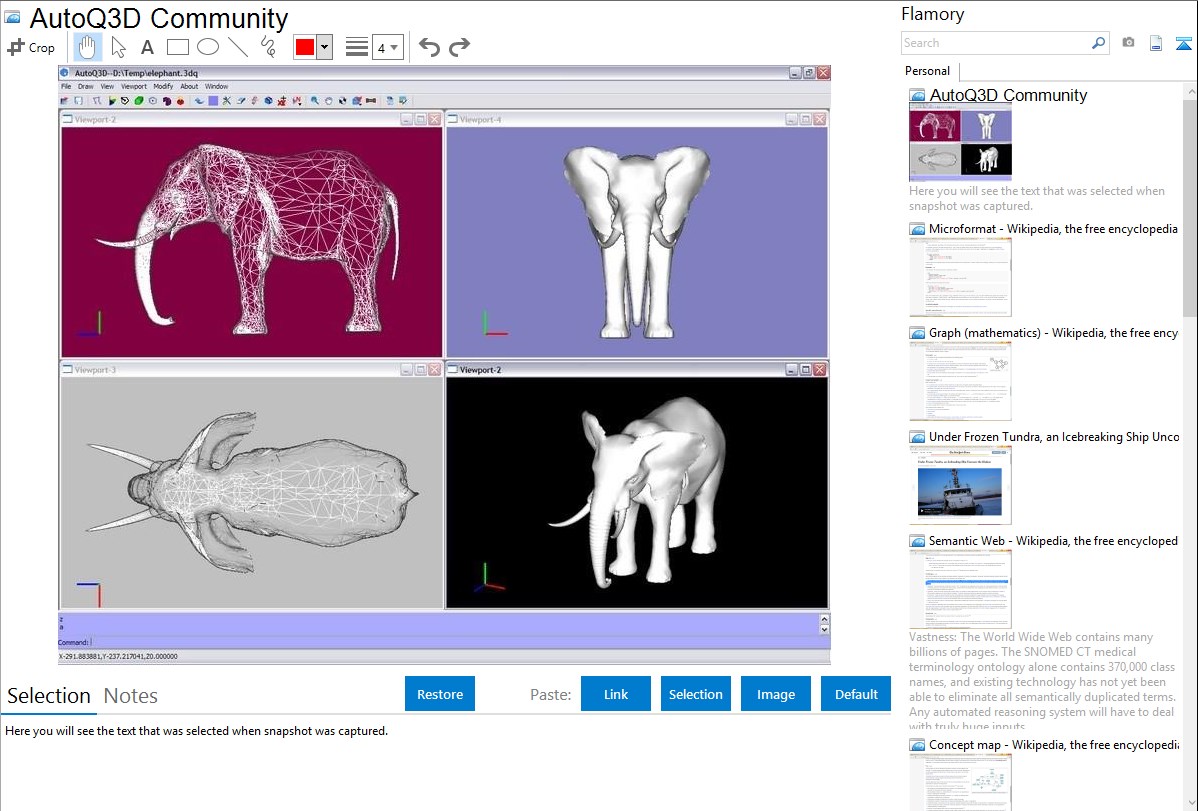Viewport: 1198px width, 811px height.
Task: Open the File menu in AutoQ3D
Action: pos(66,86)
